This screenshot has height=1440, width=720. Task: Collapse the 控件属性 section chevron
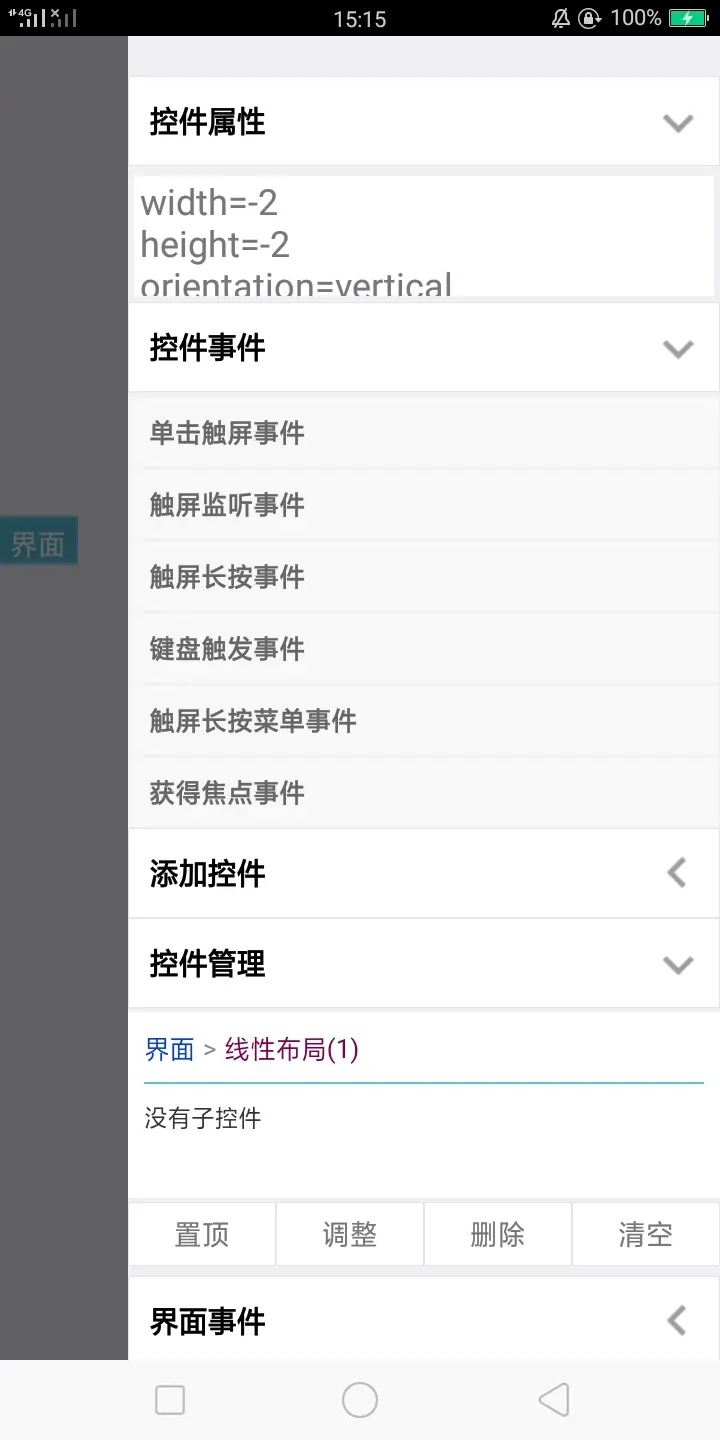click(678, 123)
